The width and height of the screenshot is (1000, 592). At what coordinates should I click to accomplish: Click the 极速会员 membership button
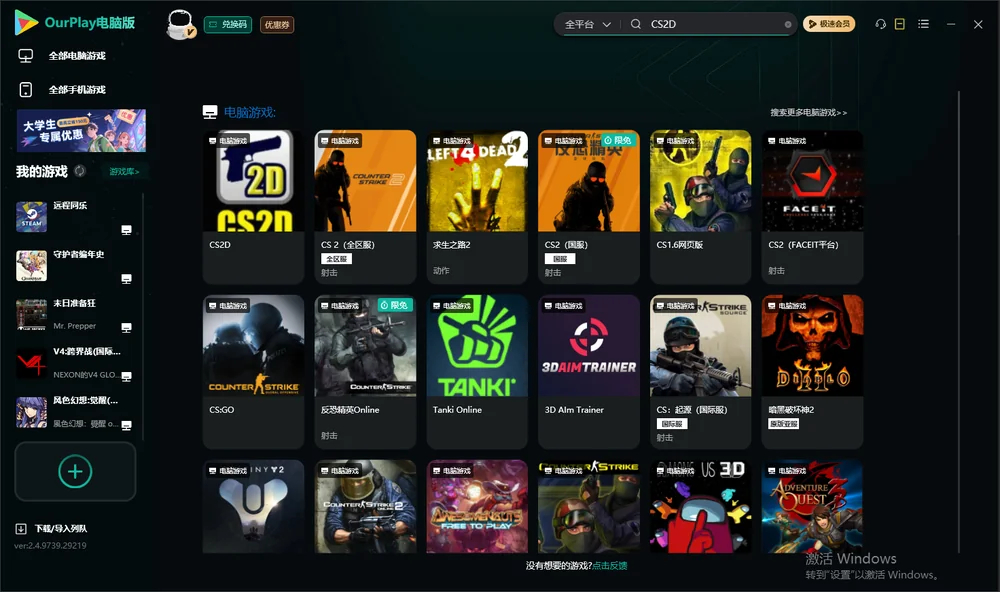coord(828,24)
